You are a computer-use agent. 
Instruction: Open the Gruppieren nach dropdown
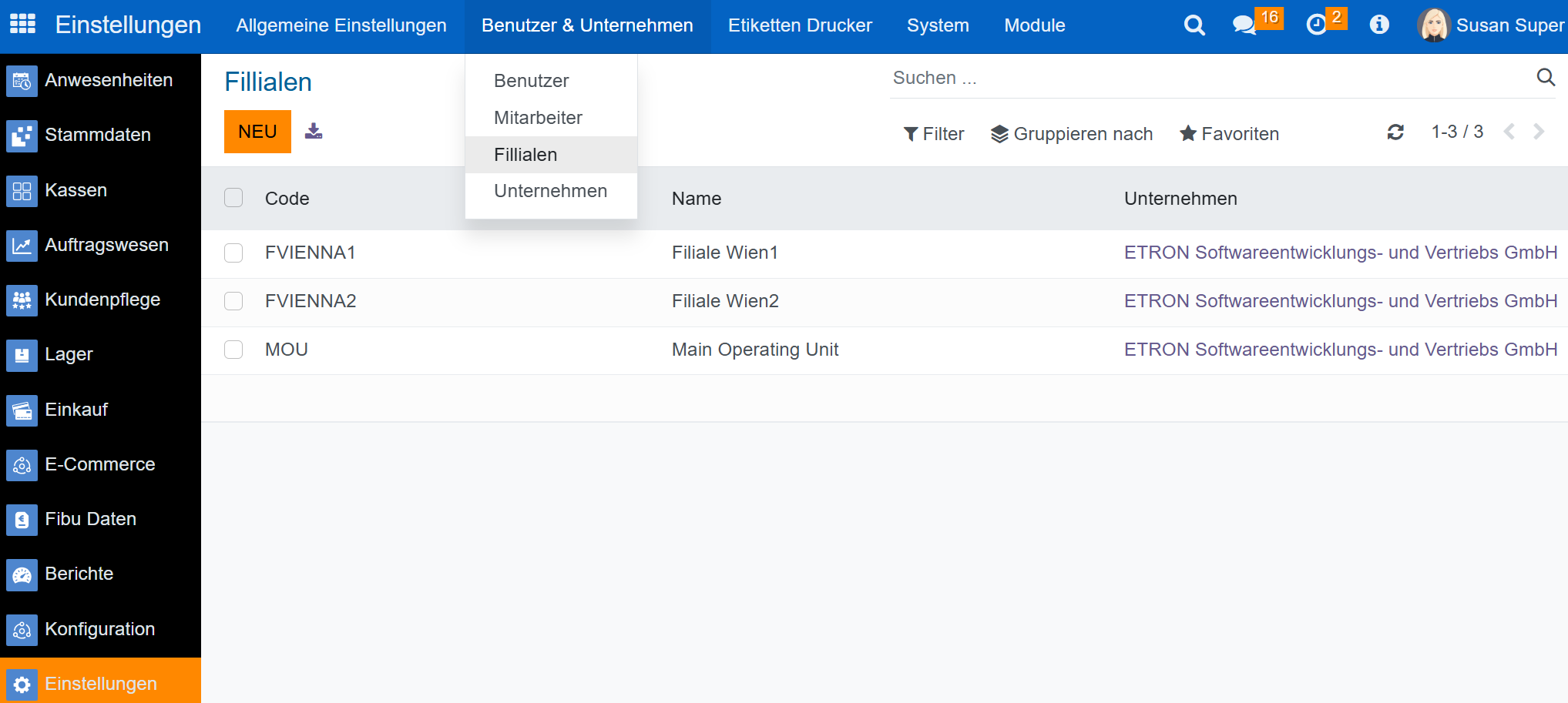point(1072,134)
